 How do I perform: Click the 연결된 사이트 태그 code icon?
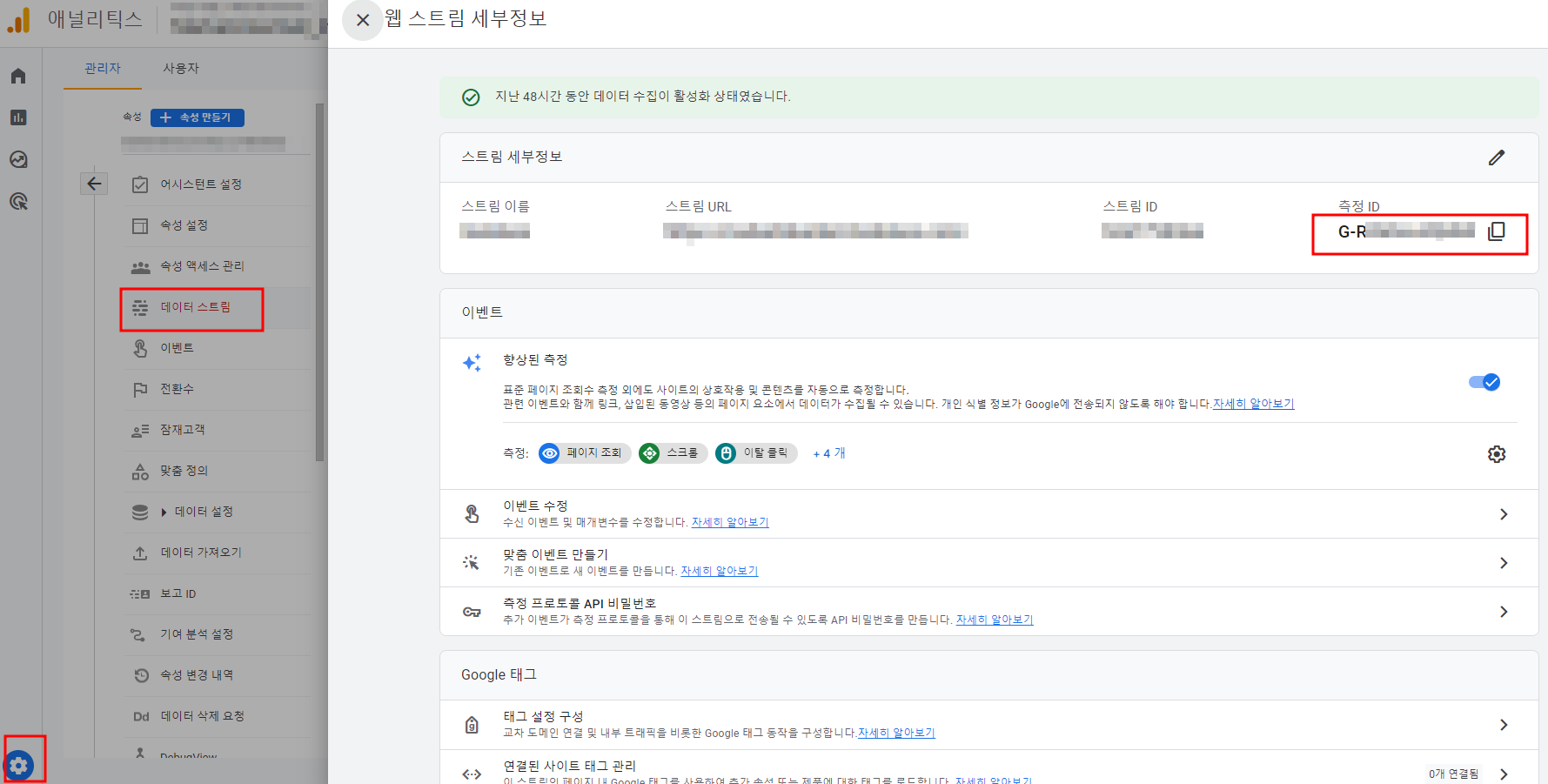(472, 774)
